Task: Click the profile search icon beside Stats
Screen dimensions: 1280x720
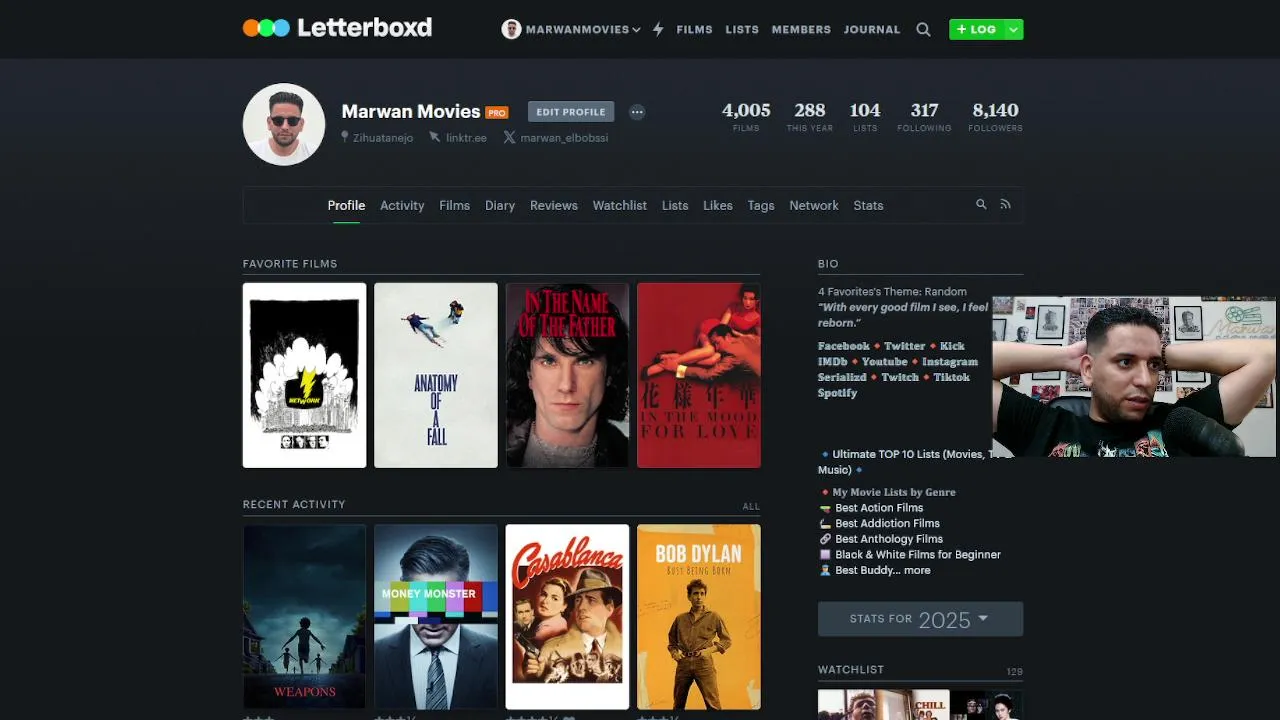Action: [981, 204]
